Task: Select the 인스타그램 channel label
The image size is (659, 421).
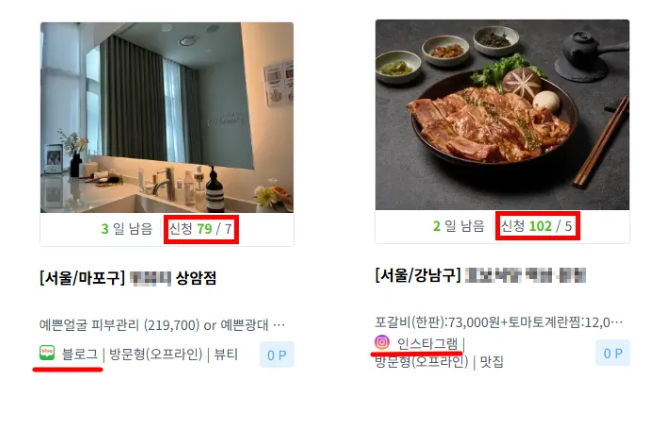Action: tap(427, 344)
